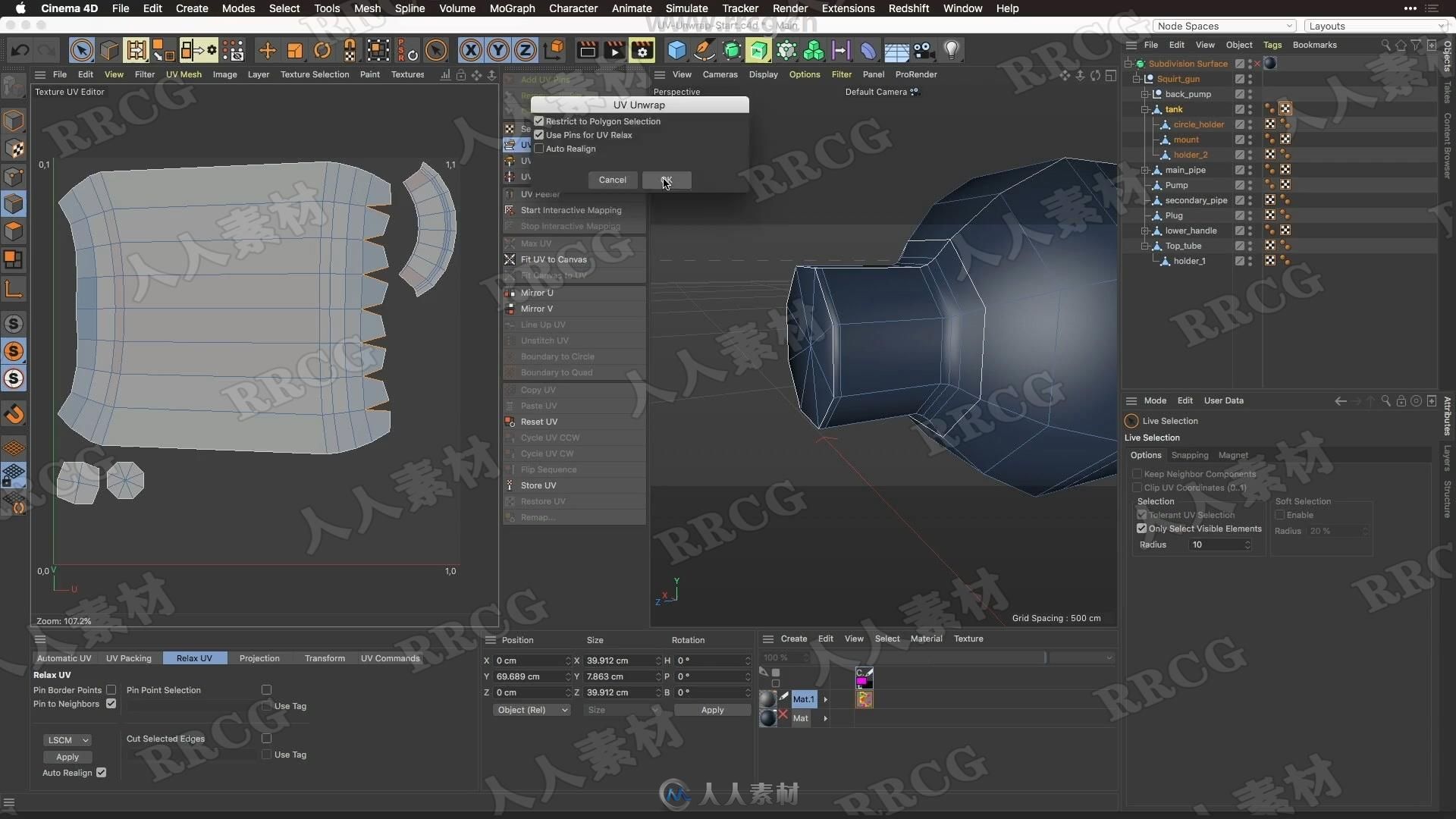1456x819 pixels.
Task: Select the Start Interactive Mapping tool
Action: coord(570,210)
